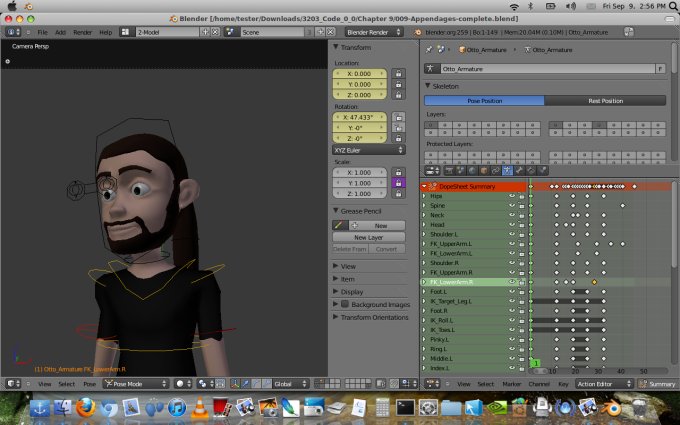Viewport: 680px width, 425px height.
Task: Open the Pose Mode dropdown
Action: [136, 384]
